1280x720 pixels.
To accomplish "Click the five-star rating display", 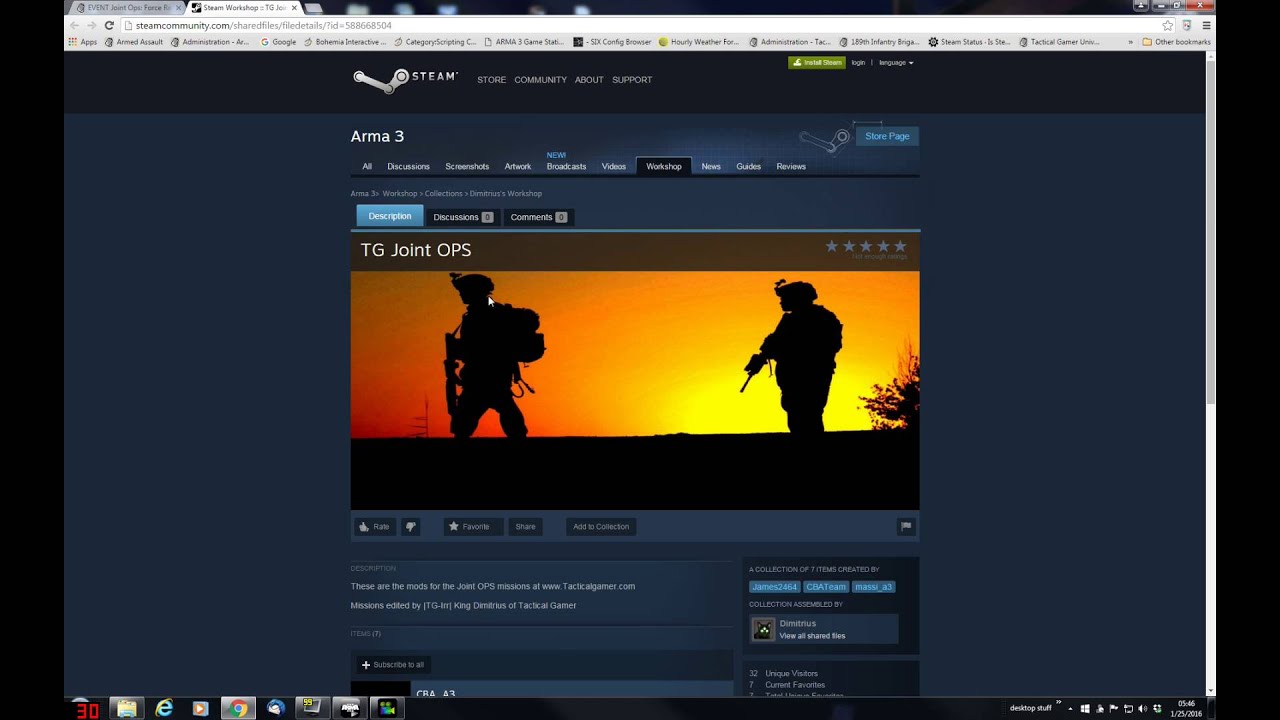I will (866, 246).
